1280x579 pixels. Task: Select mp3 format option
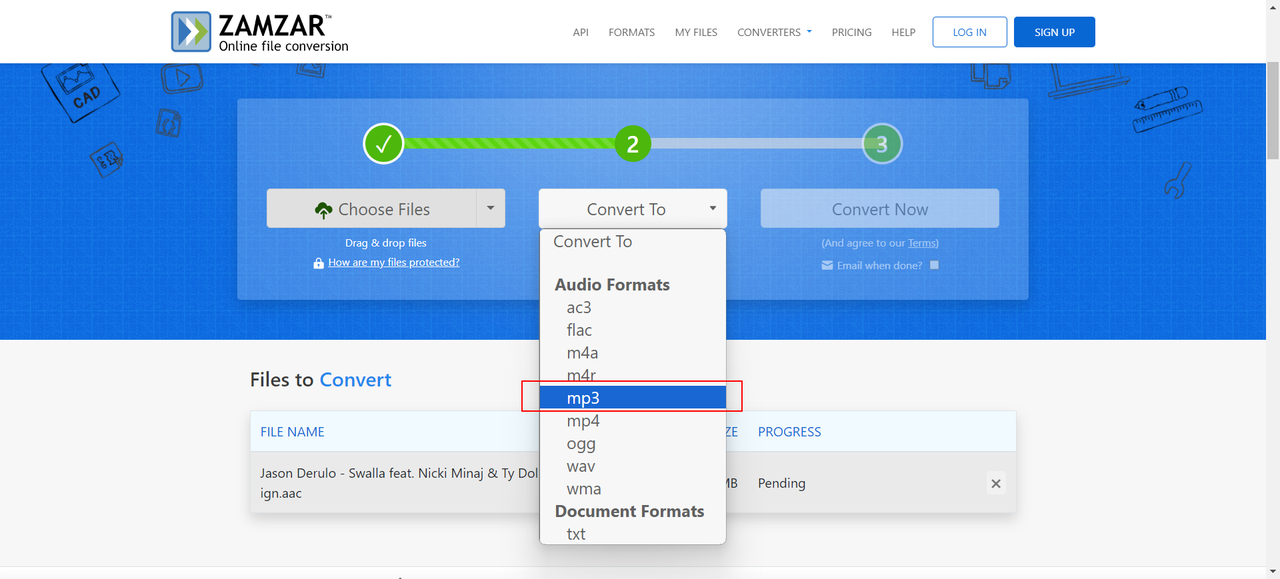(x=633, y=398)
